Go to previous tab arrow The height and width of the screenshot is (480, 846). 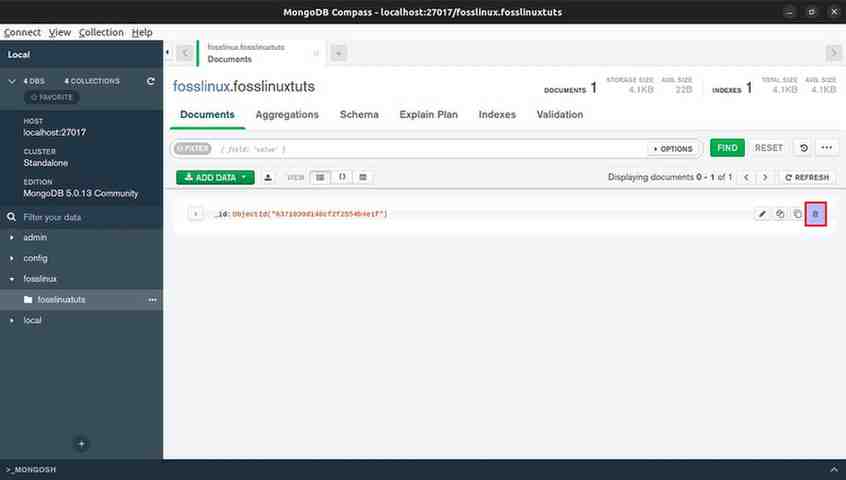pos(185,53)
